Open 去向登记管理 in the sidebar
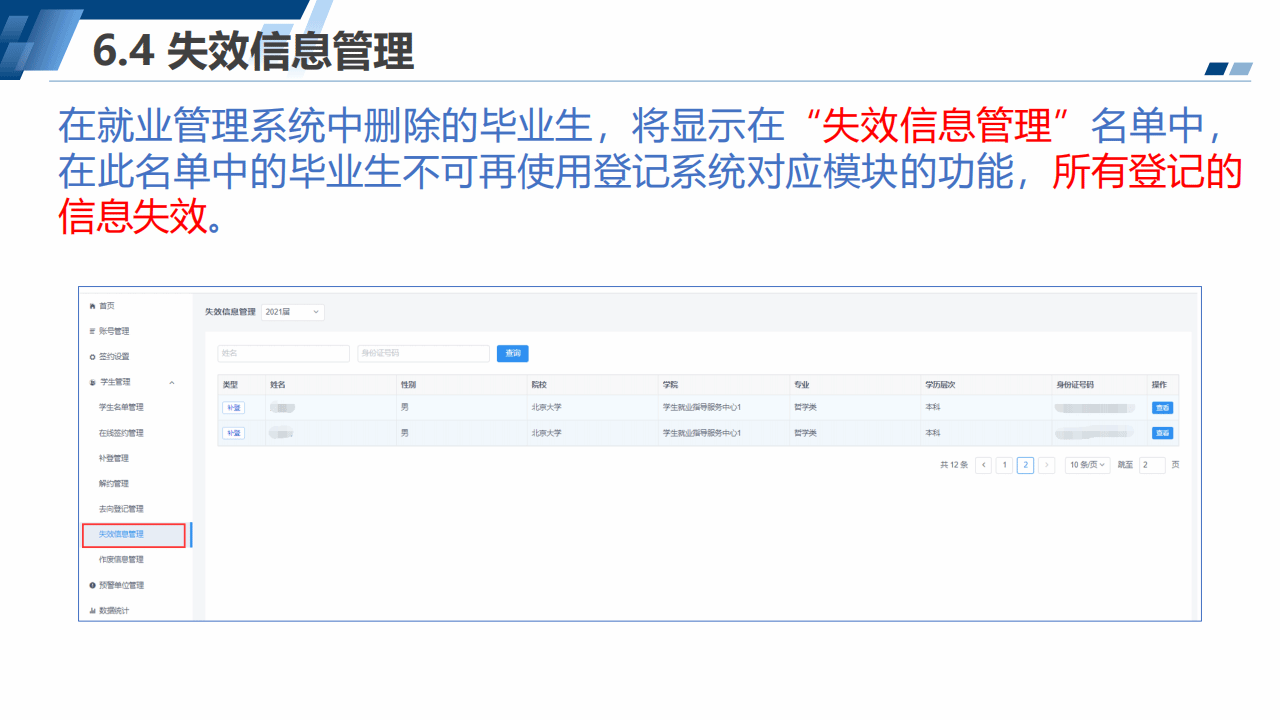 121,509
